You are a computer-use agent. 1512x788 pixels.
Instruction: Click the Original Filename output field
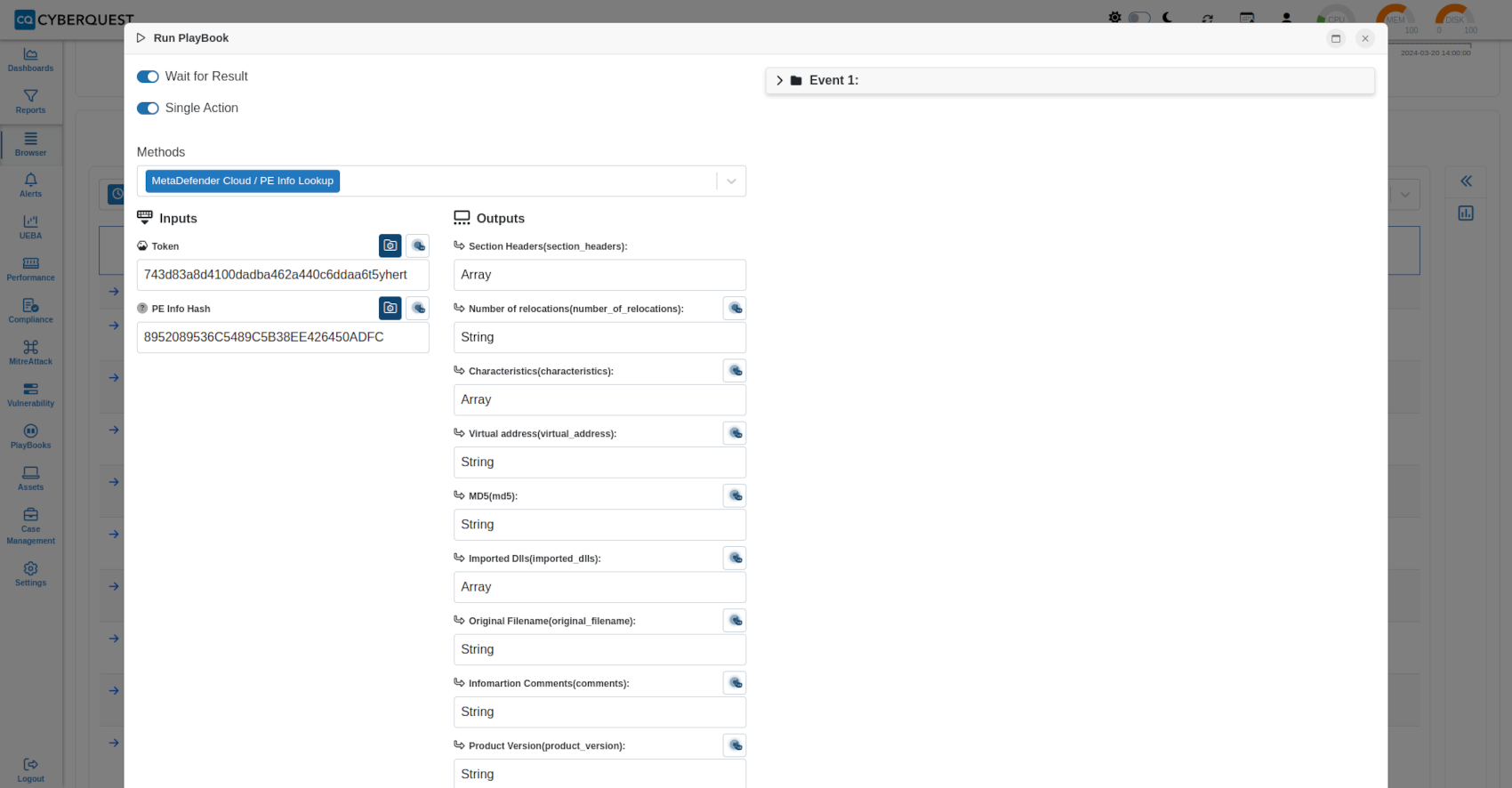599,649
